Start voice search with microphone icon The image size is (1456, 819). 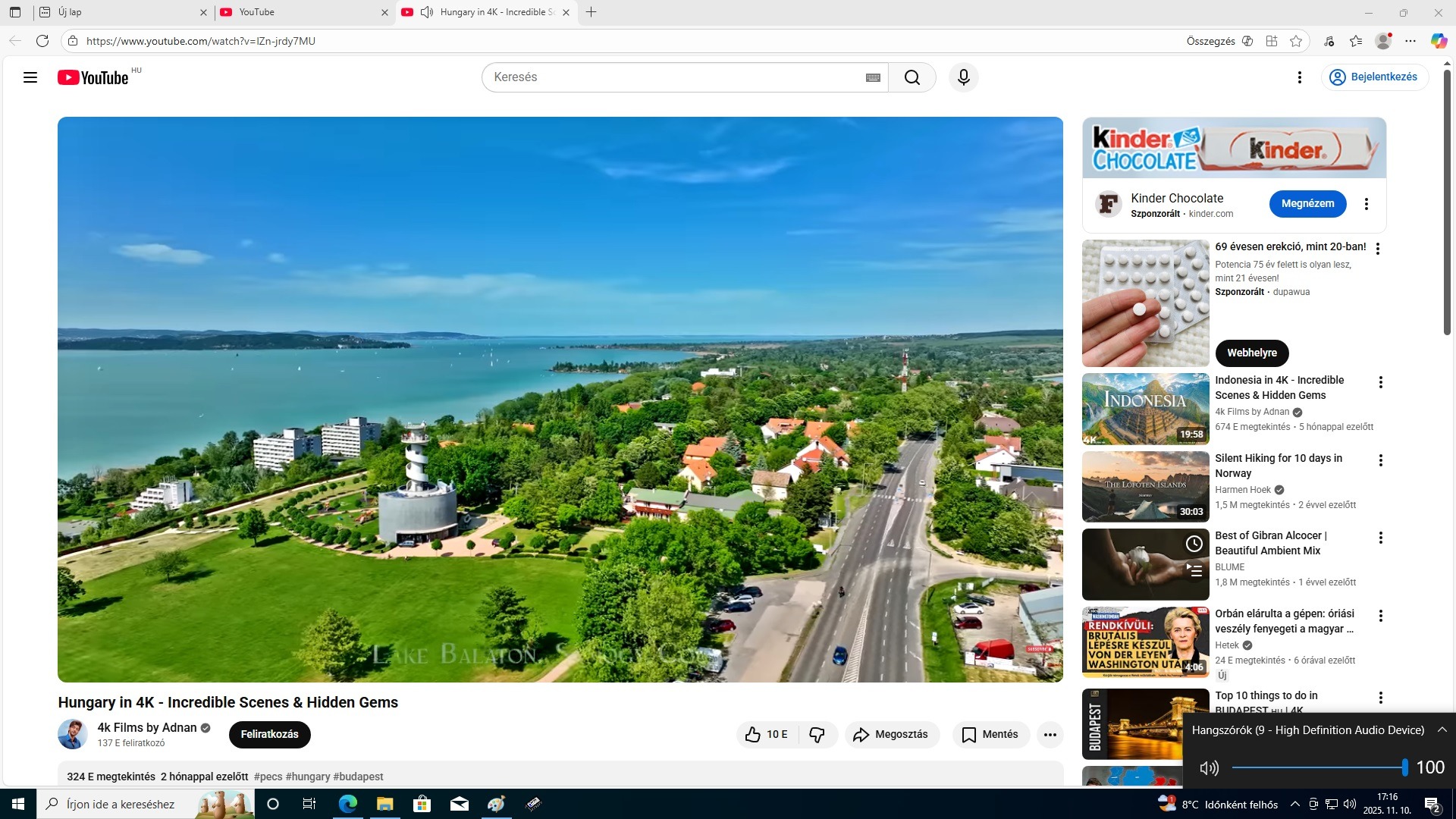(963, 77)
